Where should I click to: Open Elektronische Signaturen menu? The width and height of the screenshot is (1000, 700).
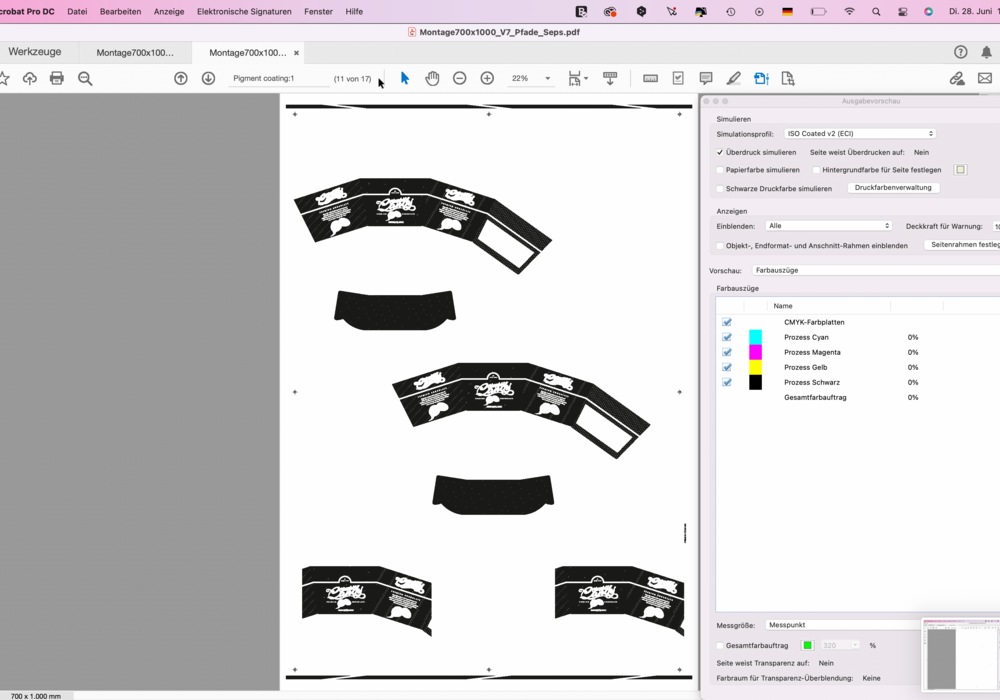(x=244, y=11)
